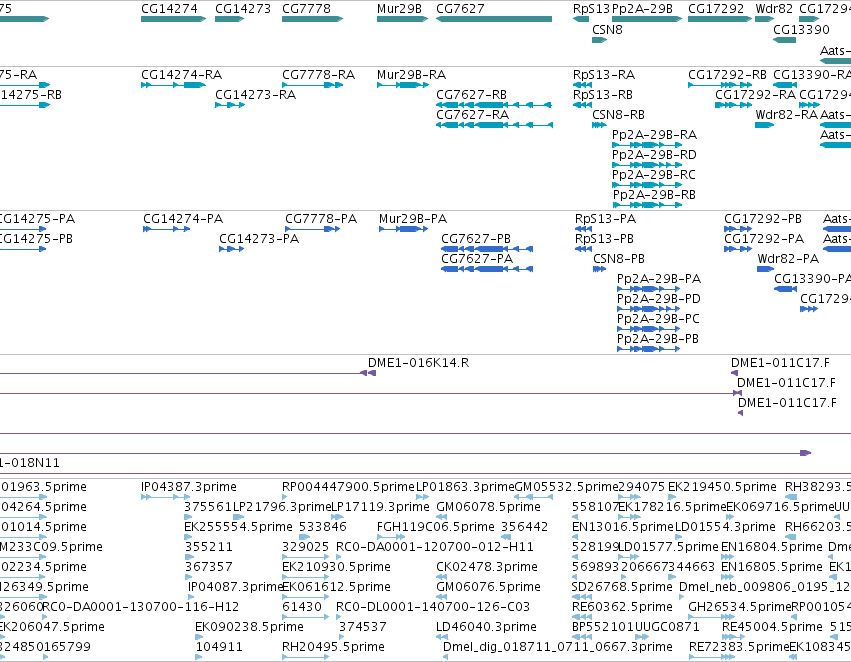Viewport: 851px width, 662px height.
Task: Click EST LP21796.3prime label
Action: pos(282,507)
